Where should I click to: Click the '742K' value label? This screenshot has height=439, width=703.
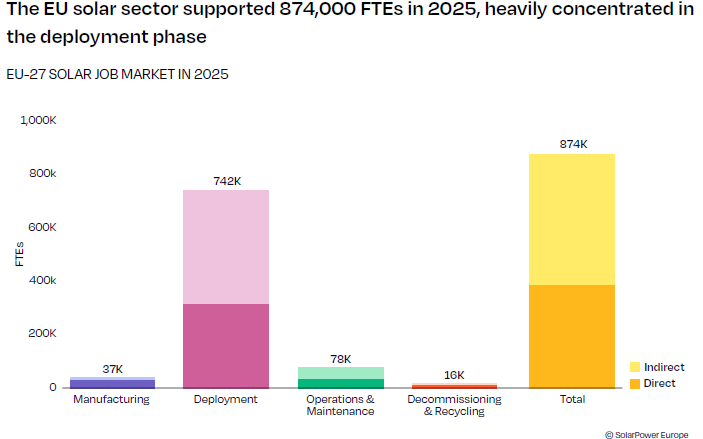pos(227,181)
